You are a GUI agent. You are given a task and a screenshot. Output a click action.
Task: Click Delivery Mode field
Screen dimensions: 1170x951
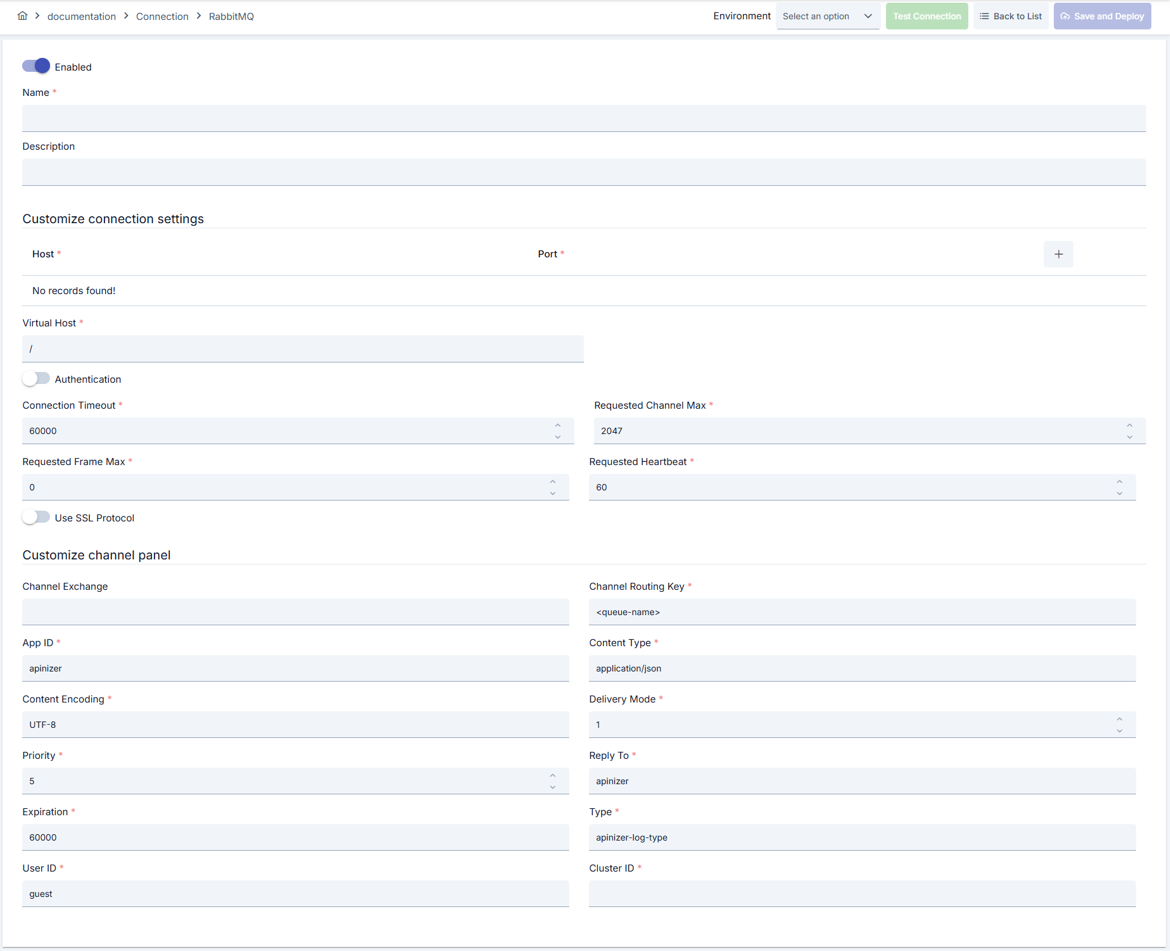[x=862, y=725]
